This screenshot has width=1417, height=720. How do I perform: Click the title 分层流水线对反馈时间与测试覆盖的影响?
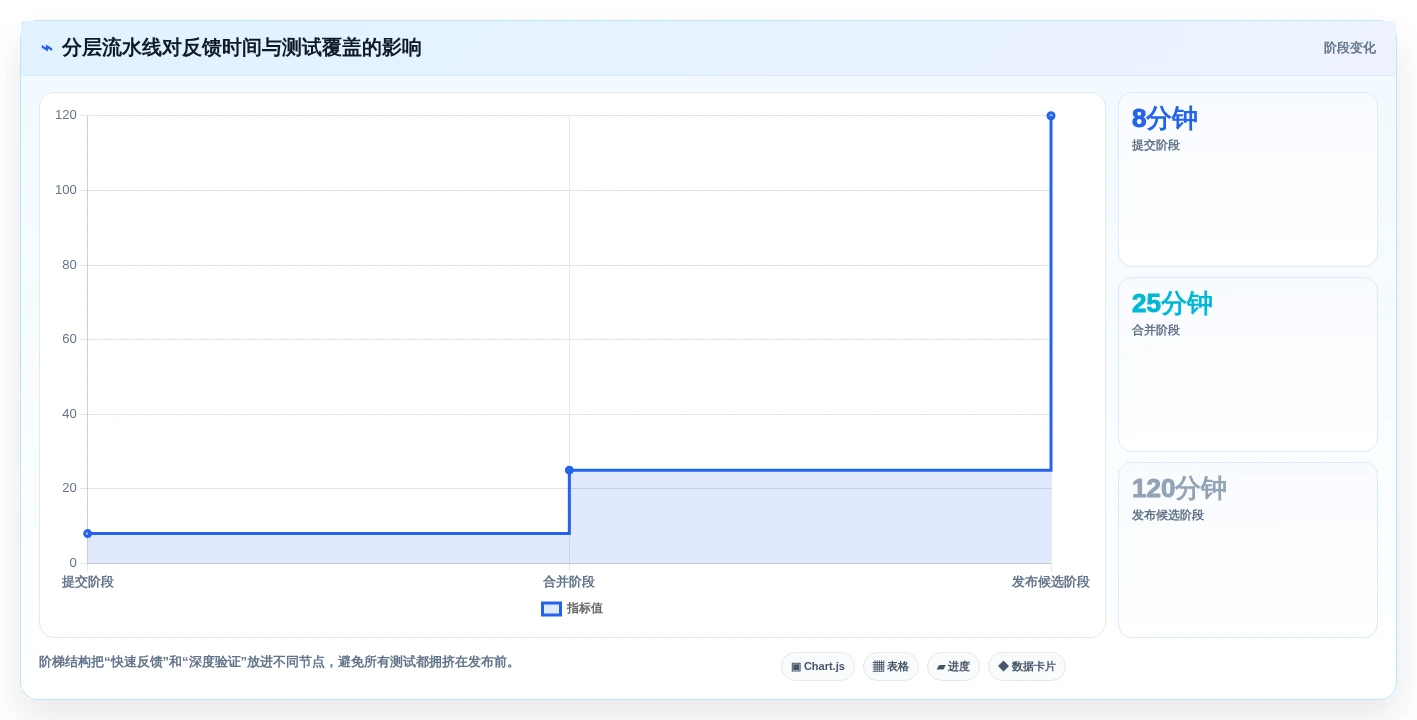(242, 48)
